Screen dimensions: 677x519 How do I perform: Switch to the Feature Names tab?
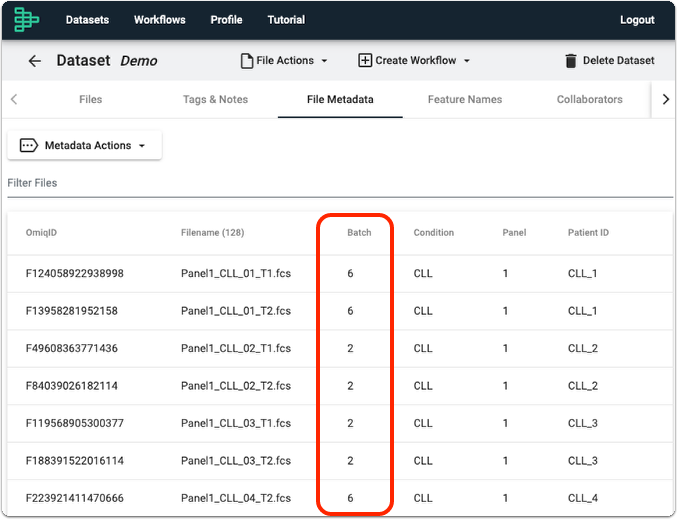coord(465,99)
